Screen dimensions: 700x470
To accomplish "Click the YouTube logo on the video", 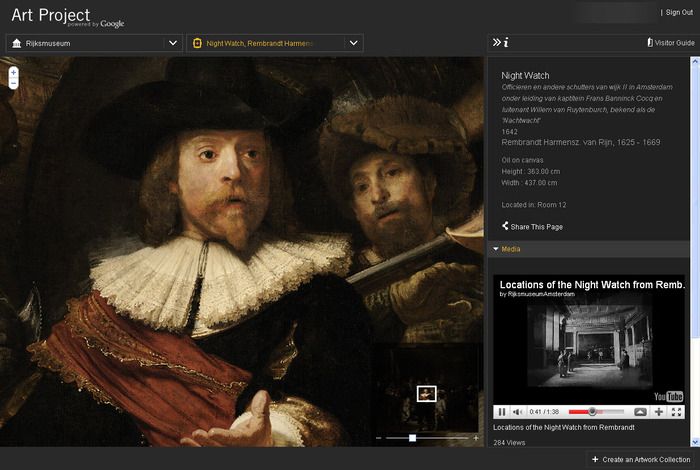I will coord(668,396).
